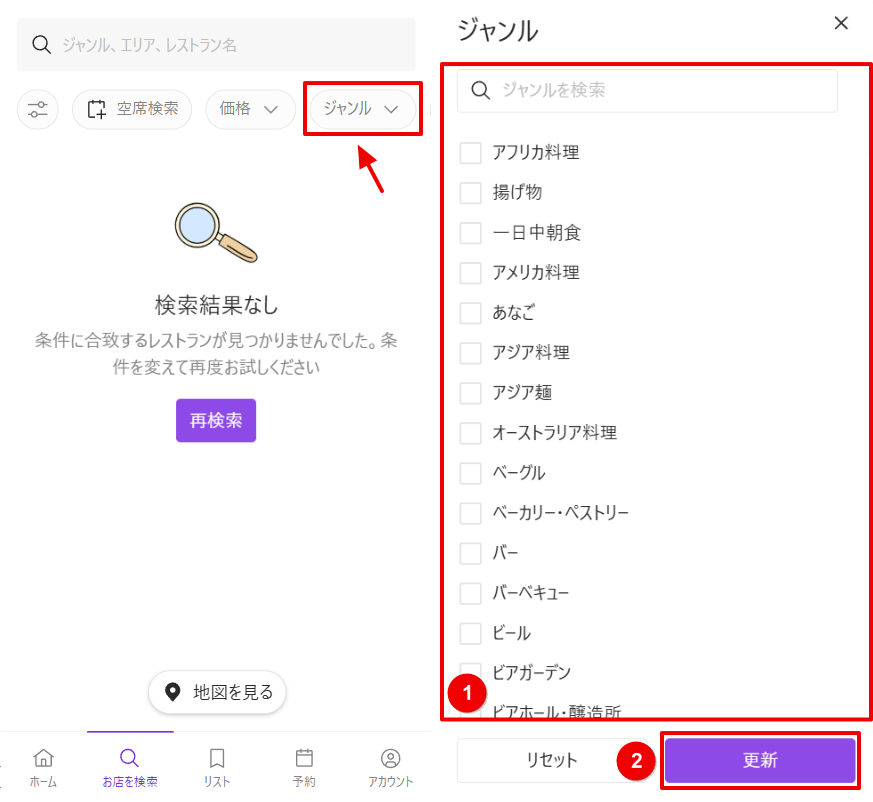Check the アフリカ料理 checkbox
This screenshot has height=802, width=873.
click(470, 153)
